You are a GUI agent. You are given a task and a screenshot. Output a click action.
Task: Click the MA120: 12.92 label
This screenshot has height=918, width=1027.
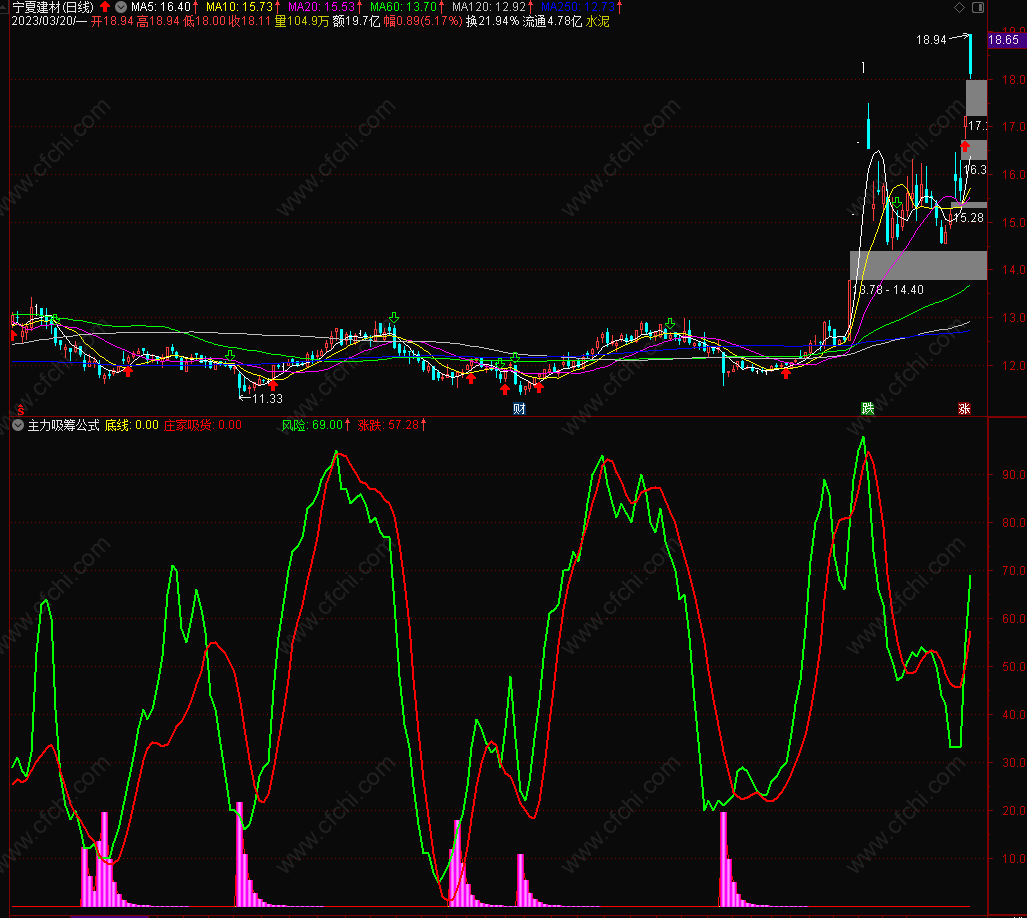(489, 7)
